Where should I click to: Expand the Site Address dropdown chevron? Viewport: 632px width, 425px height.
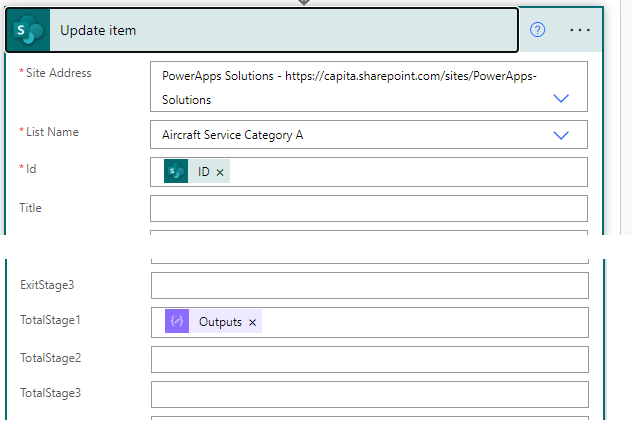561,98
